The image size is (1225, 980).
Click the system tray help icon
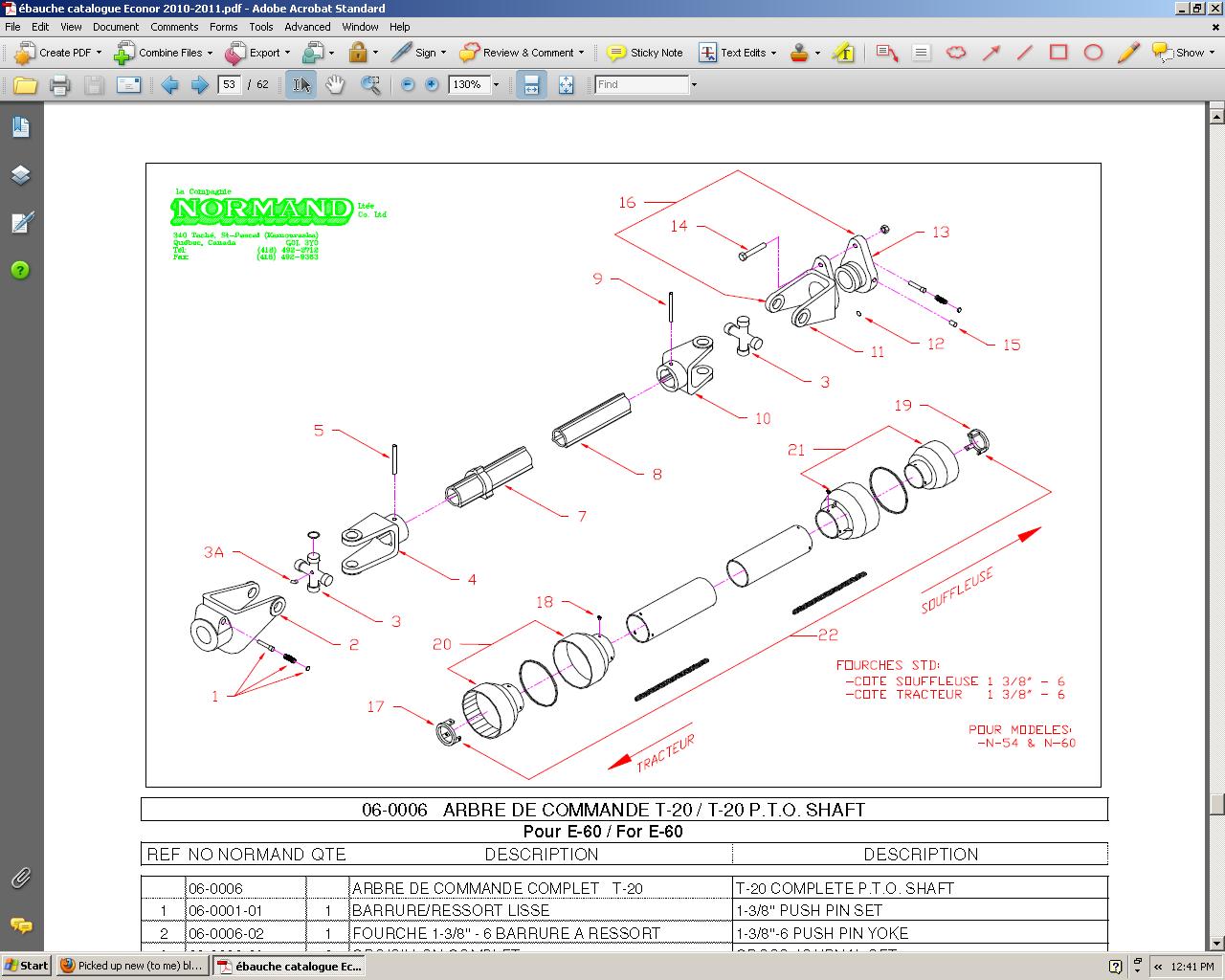tap(1115, 967)
